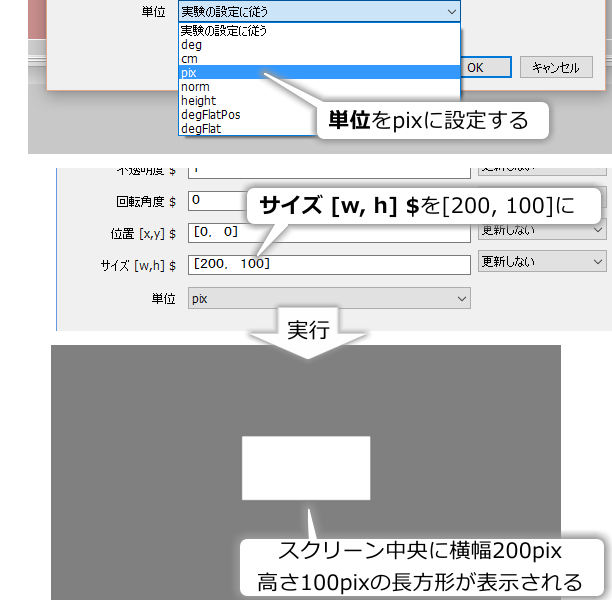Select the highlighted pix unit option
Viewport: 612px width, 600px height.
click(x=319, y=72)
